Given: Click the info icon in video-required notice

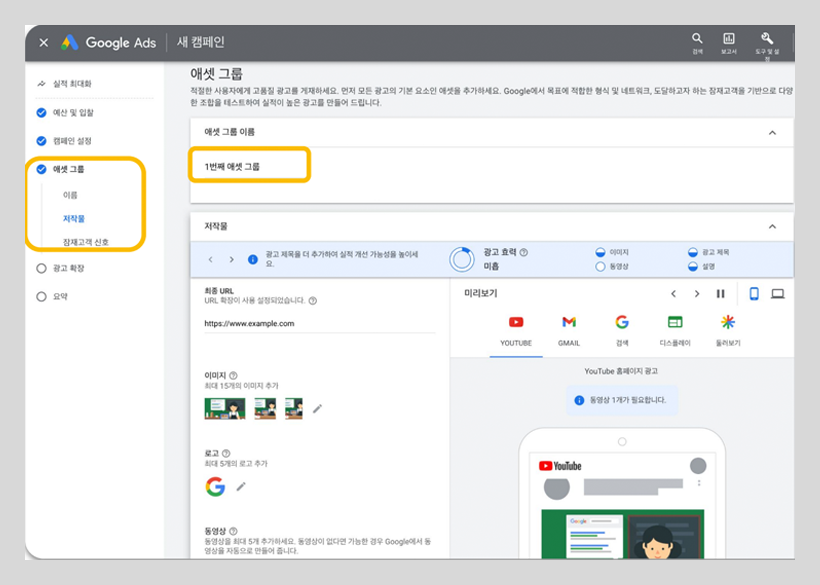Looking at the screenshot, I should coord(579,400).
